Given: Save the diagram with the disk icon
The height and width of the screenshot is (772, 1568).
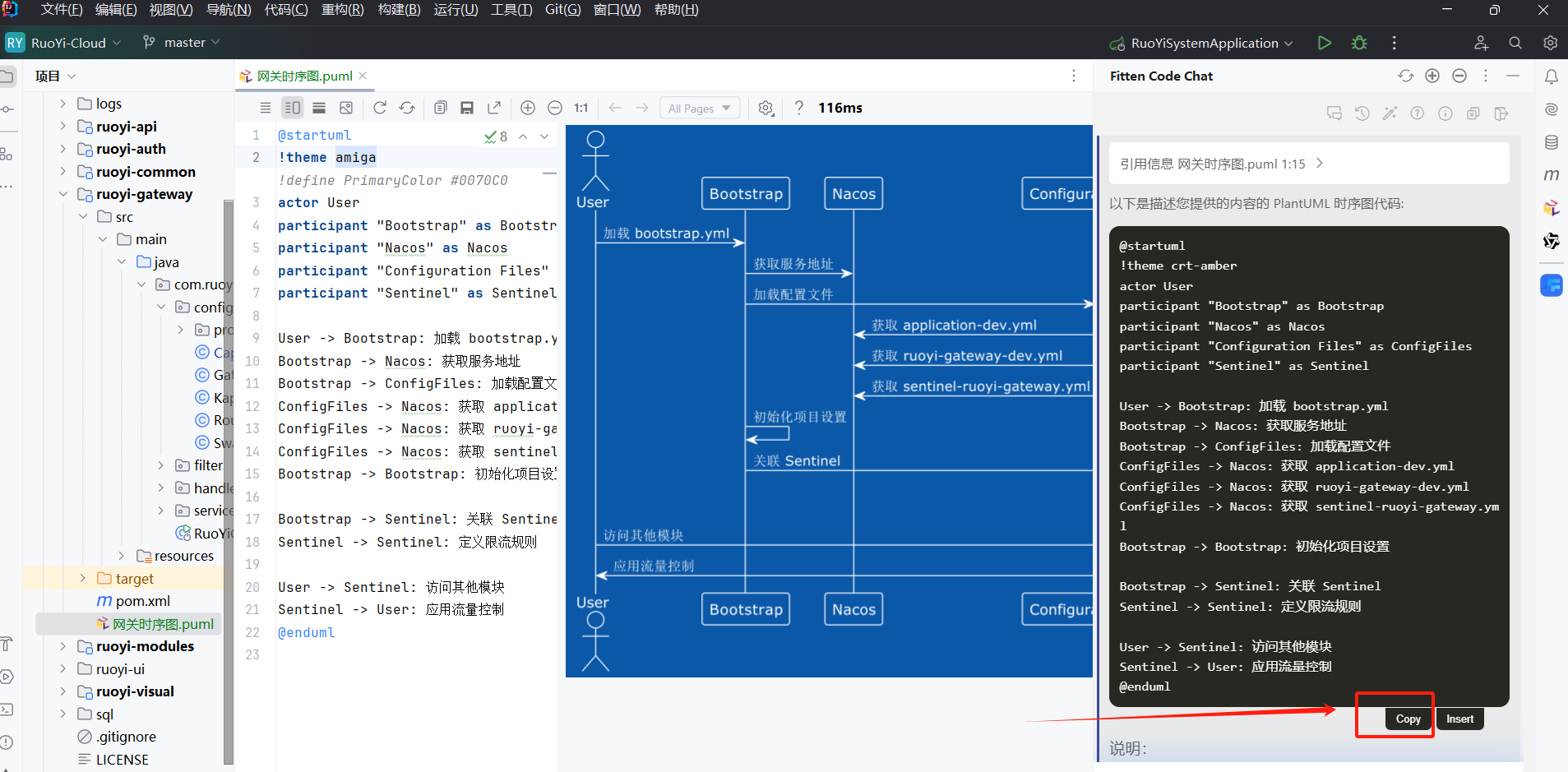Looking at the screenshot, I should tap(467, 108).
